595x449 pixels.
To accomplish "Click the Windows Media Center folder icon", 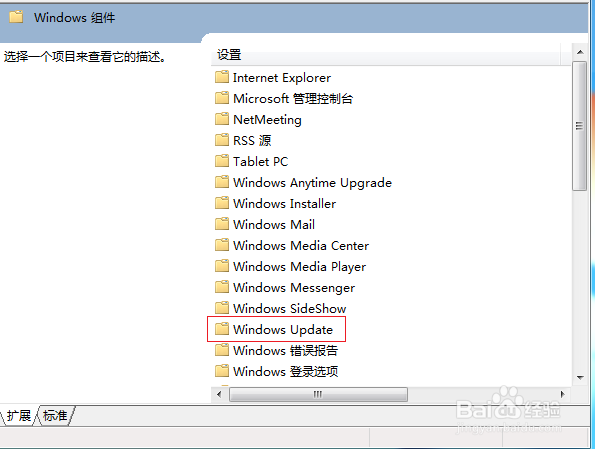I will pyautogui.click(x=222, y=245).
